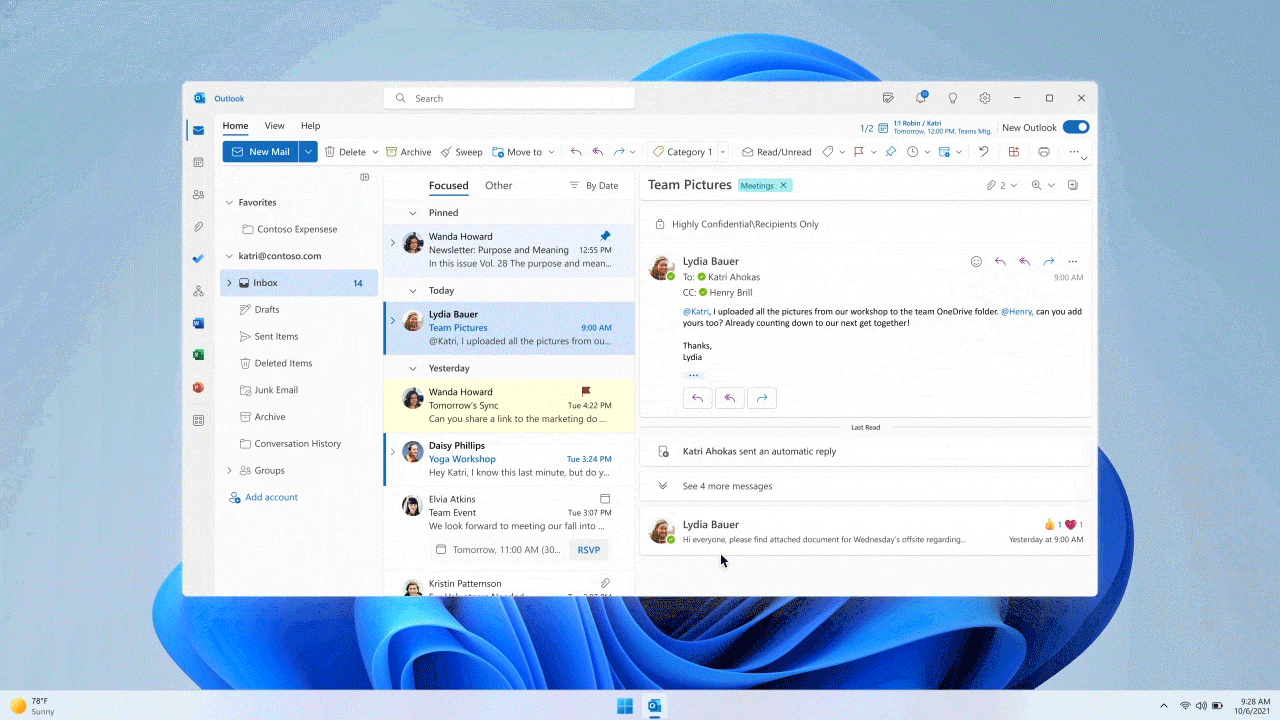Viewport: 1280px width, 720px height.
Task: Expand 'See 4 more messages' in the conversation
Action: pos(727,485)
